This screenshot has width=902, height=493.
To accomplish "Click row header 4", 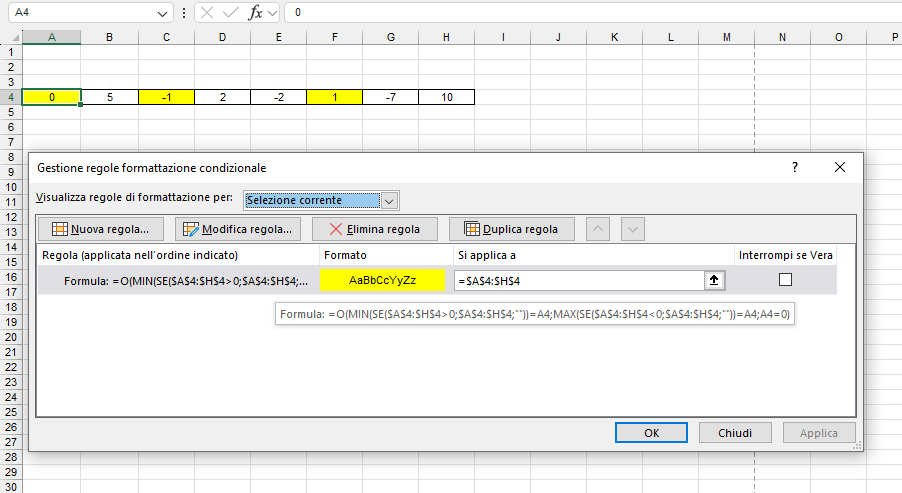I will click(11, 97).
